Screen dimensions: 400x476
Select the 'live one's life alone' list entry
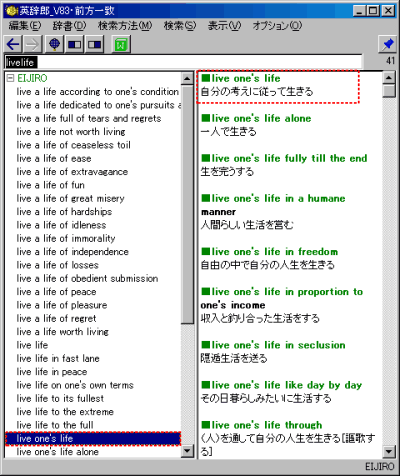point(57,452)
